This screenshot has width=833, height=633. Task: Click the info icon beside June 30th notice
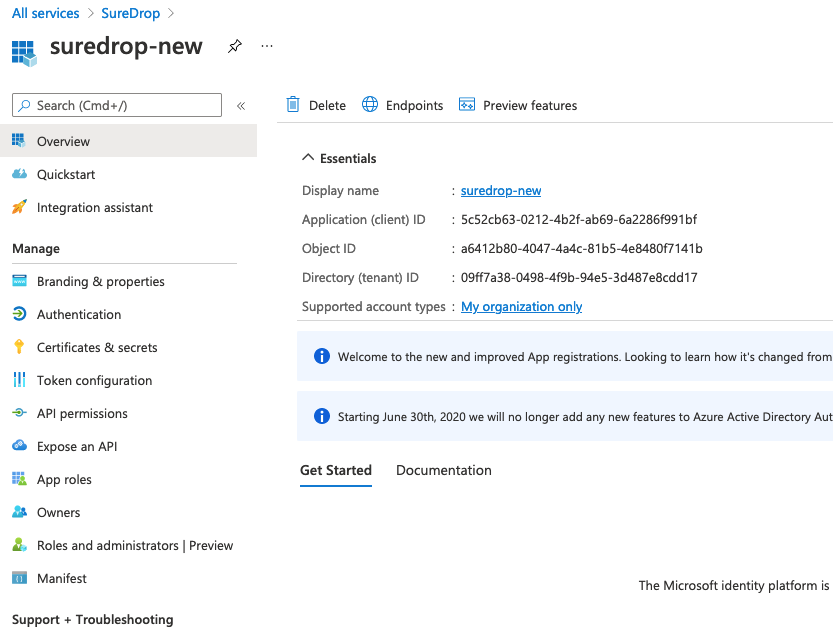321,416
